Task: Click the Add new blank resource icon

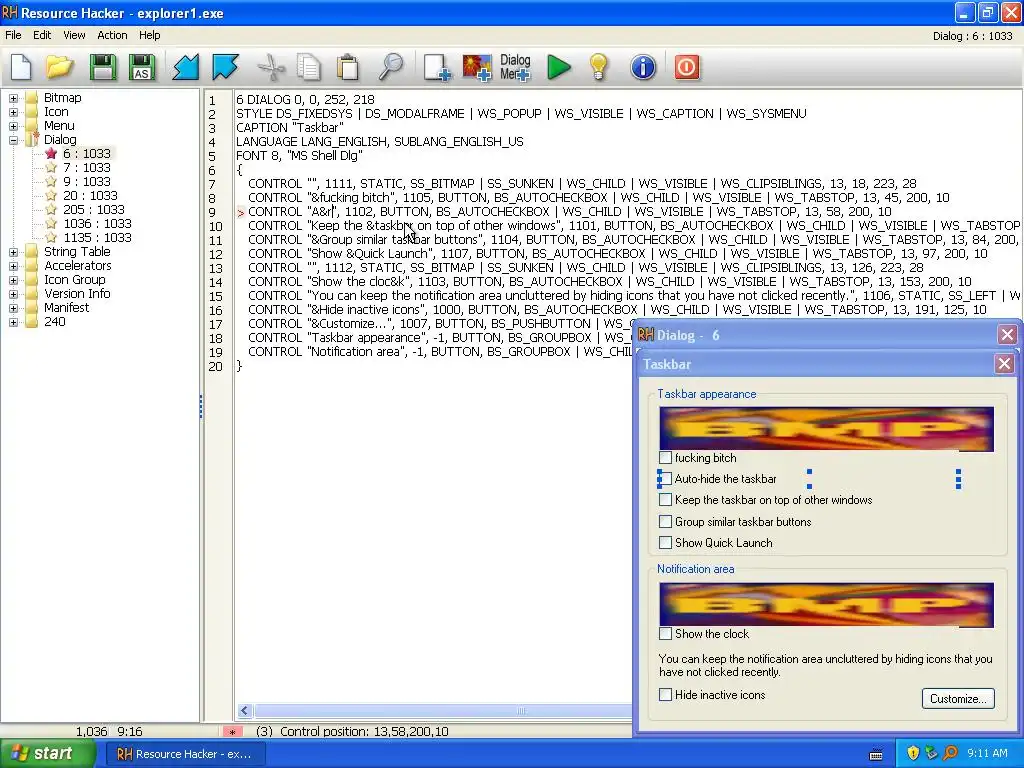Action: [x=437, y=67]
